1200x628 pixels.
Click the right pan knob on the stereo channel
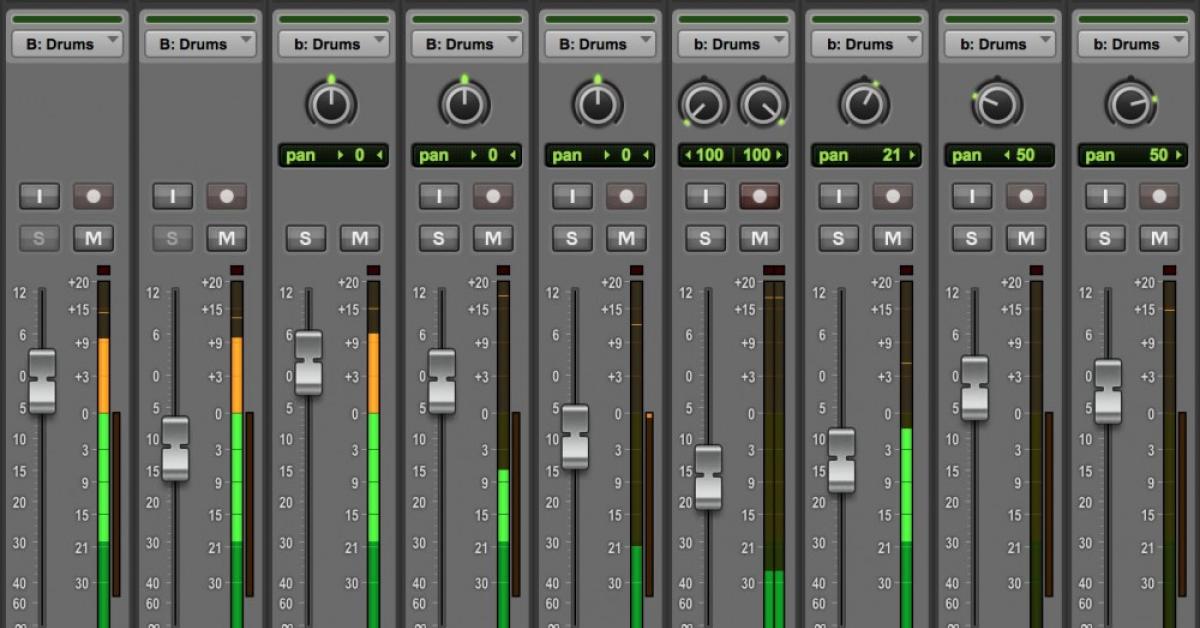(x=761, y=103)
